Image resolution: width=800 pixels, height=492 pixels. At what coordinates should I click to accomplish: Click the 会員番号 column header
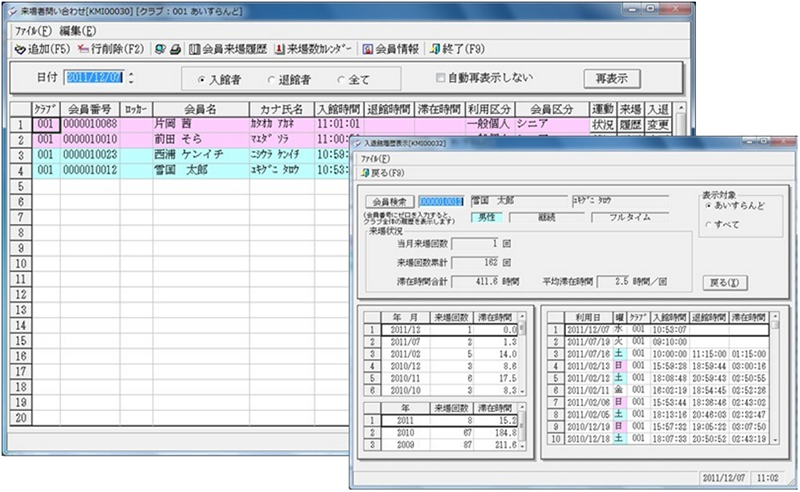(x=90, y=110)
